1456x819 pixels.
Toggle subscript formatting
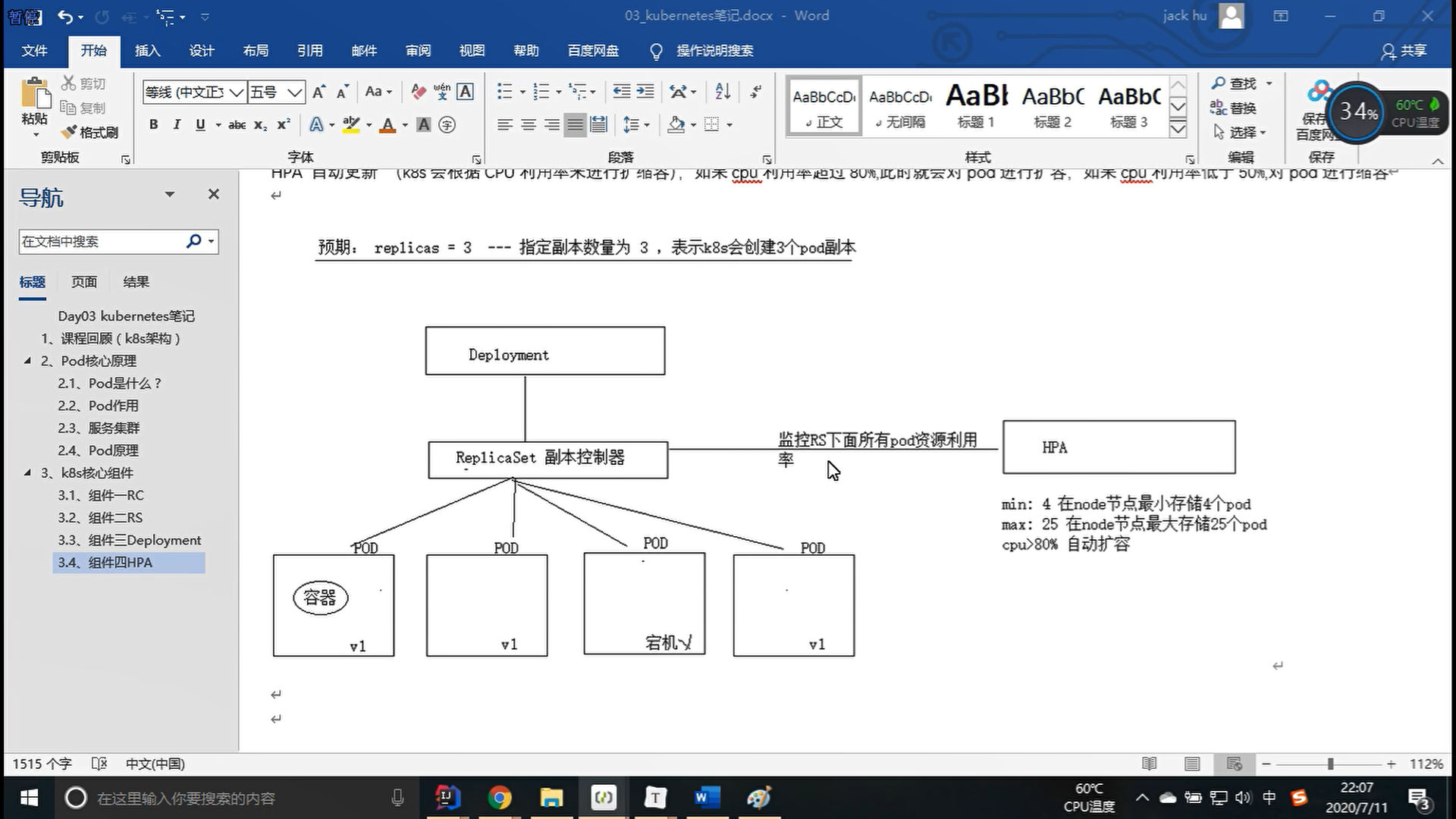tap(260, 124)
